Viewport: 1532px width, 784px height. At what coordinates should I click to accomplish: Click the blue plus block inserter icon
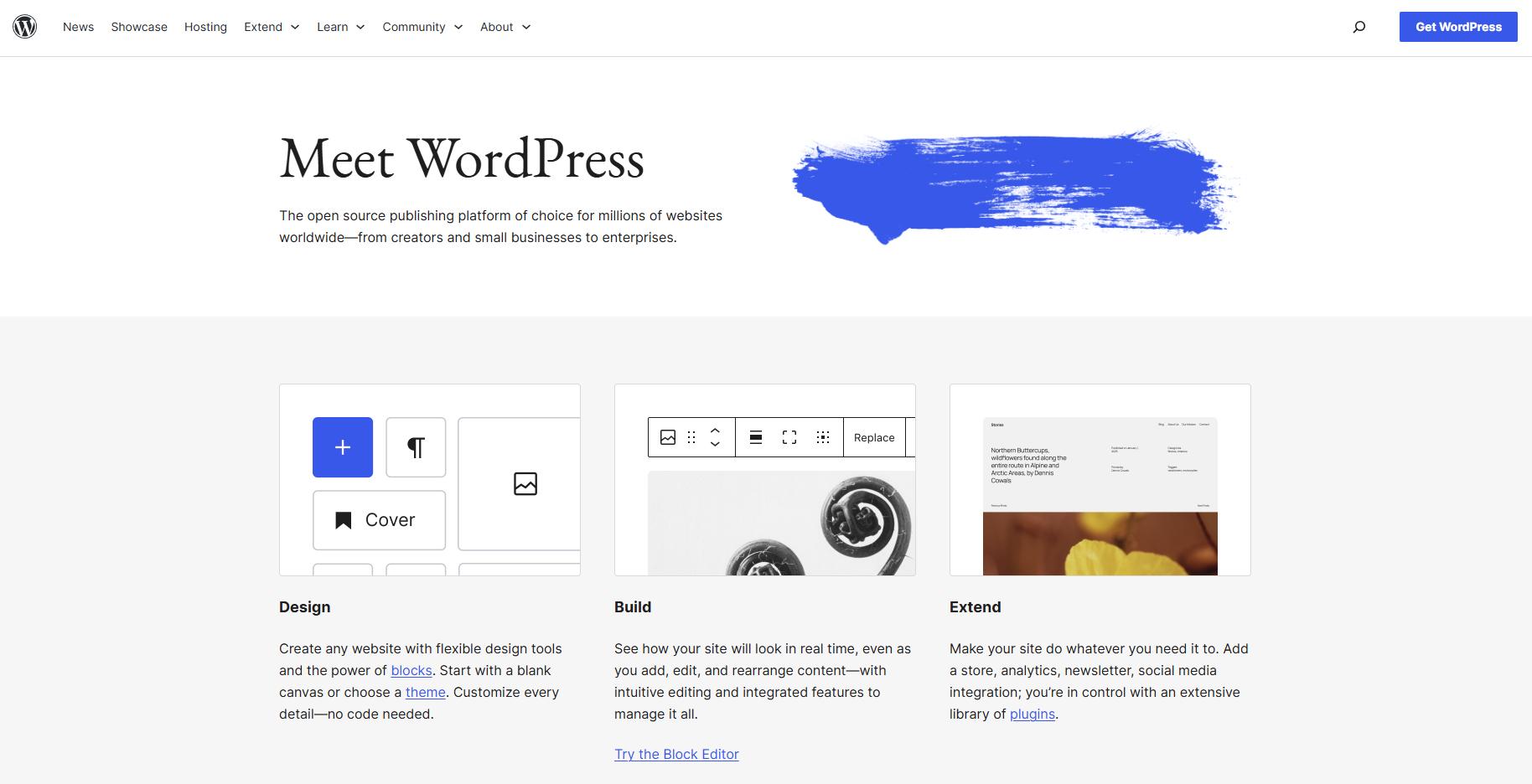[343, 447]
